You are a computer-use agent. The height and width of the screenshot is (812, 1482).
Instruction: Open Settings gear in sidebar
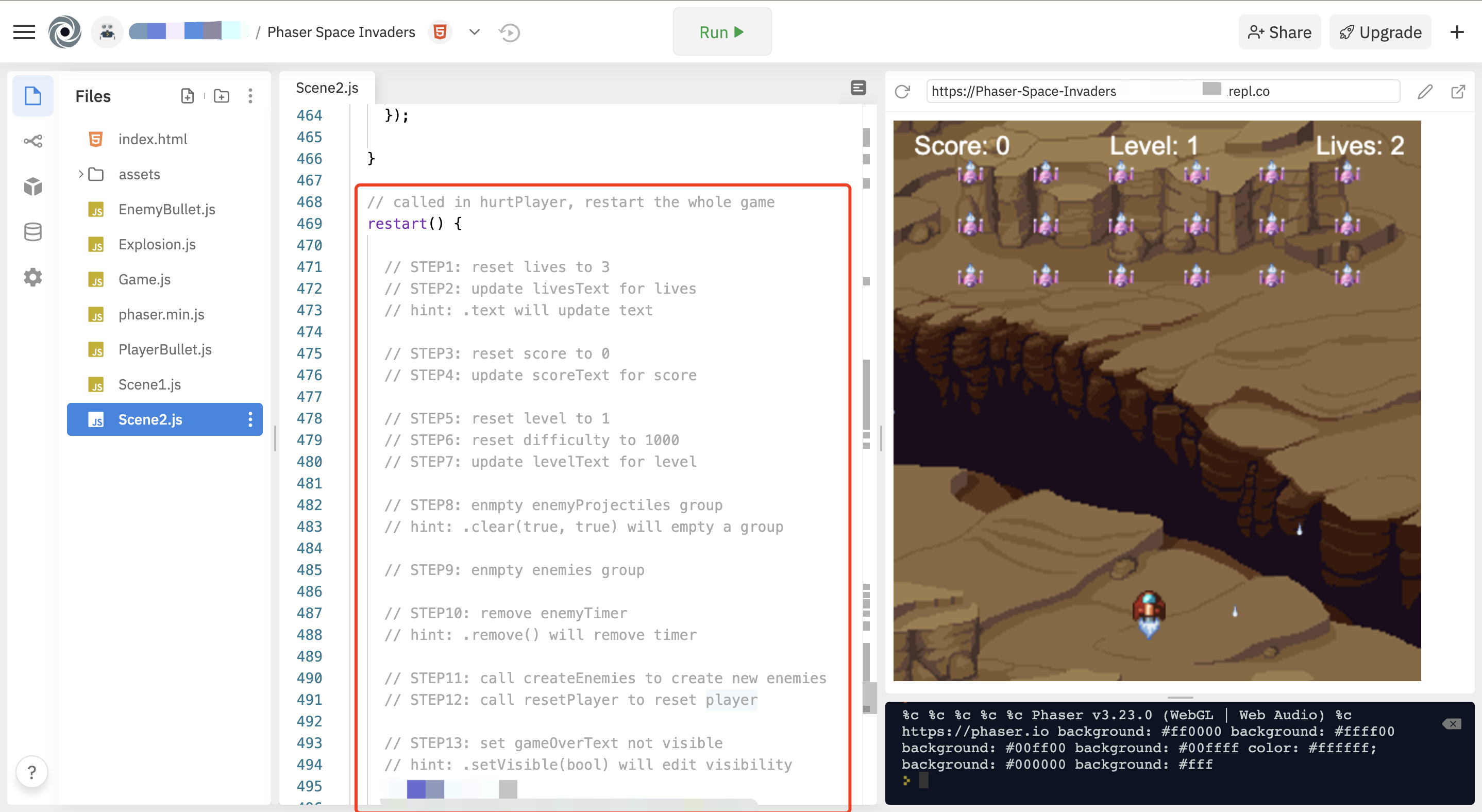pyautogui.click(x=33, y=277)
